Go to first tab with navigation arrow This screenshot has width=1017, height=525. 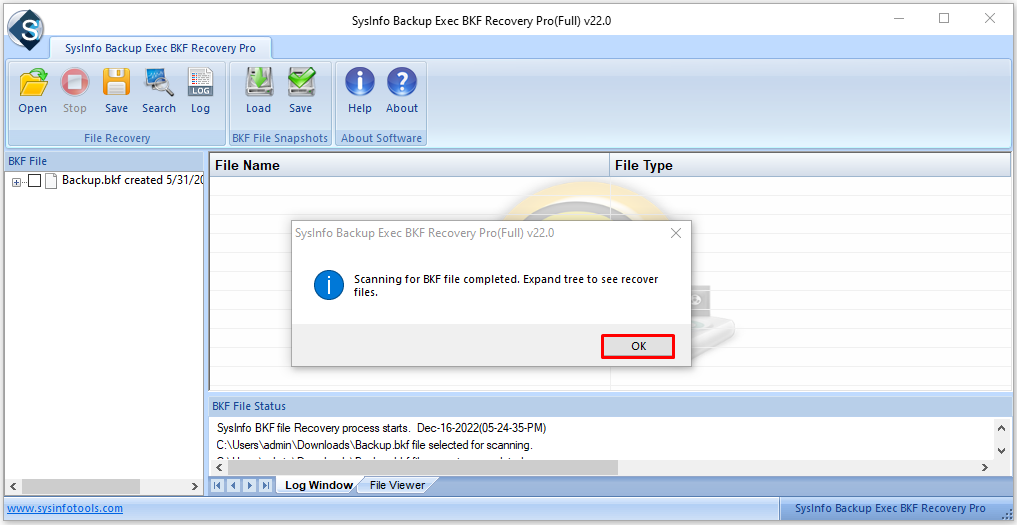coord(218,485)
